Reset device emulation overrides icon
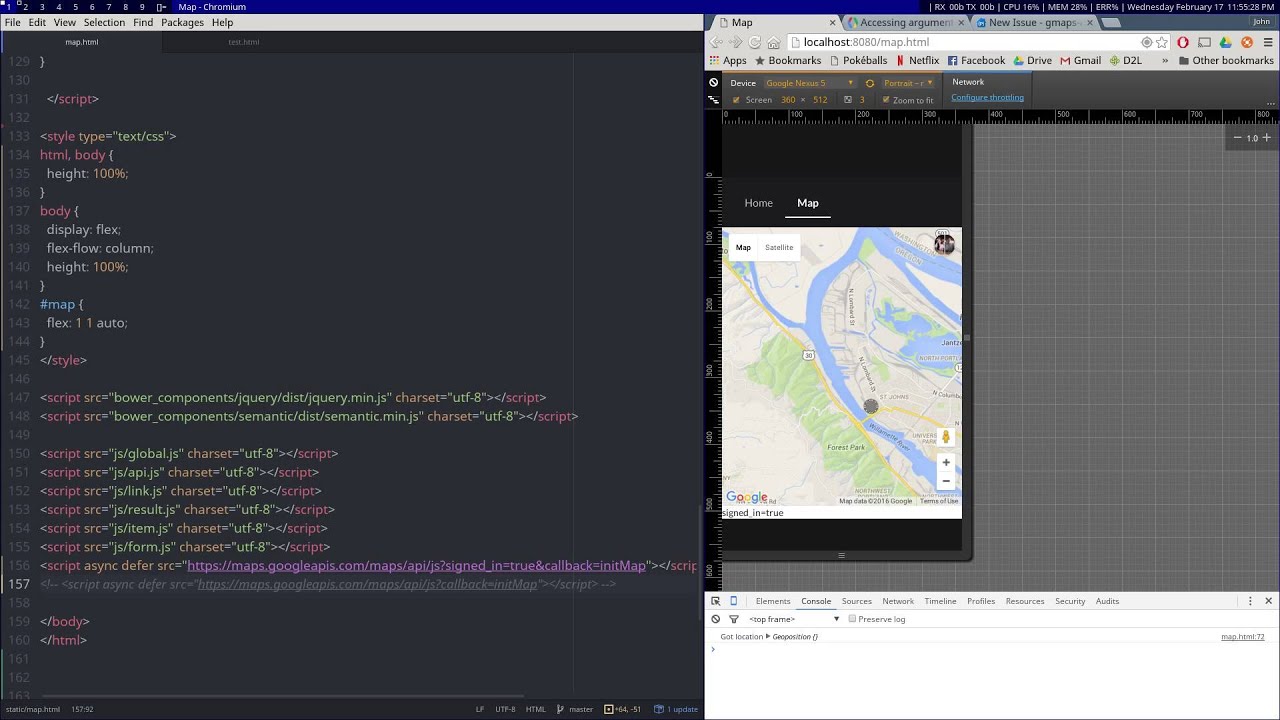The width and height of the screenshot is (1280, 720). [x=713, y=83]
